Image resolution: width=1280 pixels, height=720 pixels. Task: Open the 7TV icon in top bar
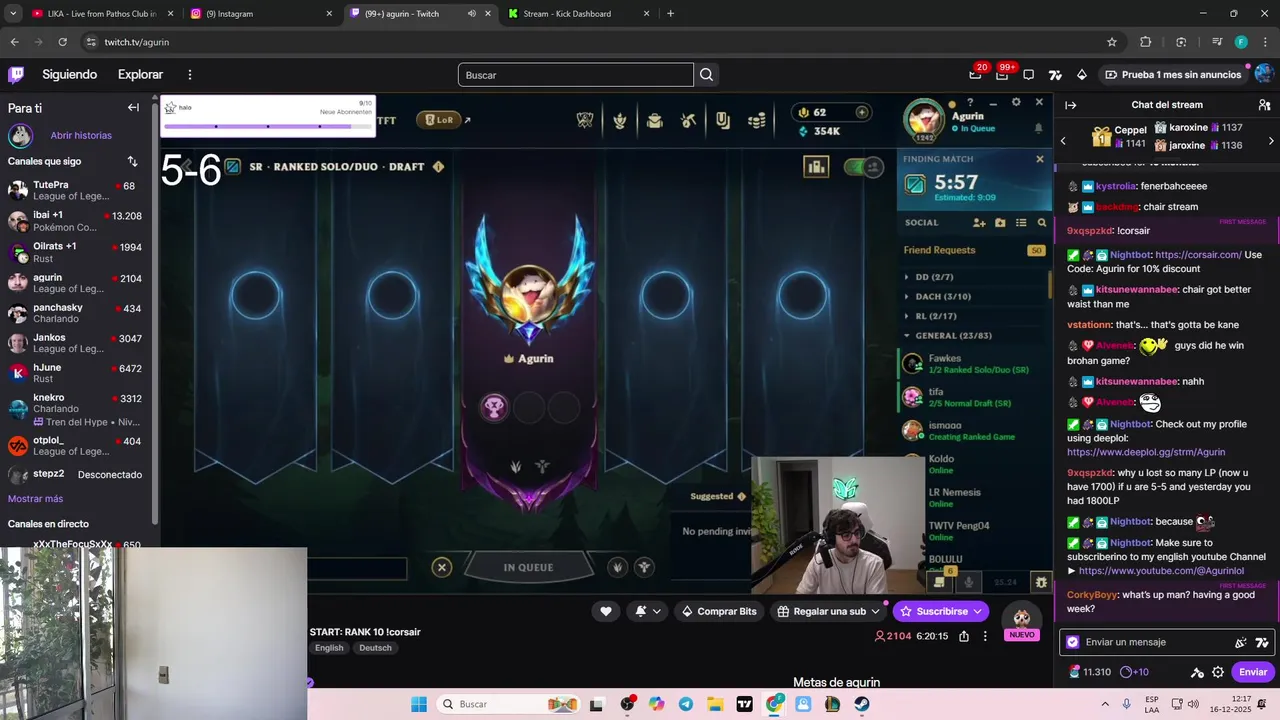click(x=1055, y=74)
